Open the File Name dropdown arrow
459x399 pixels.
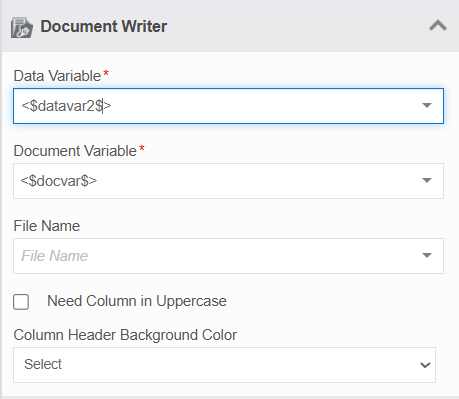click(427, 255)
